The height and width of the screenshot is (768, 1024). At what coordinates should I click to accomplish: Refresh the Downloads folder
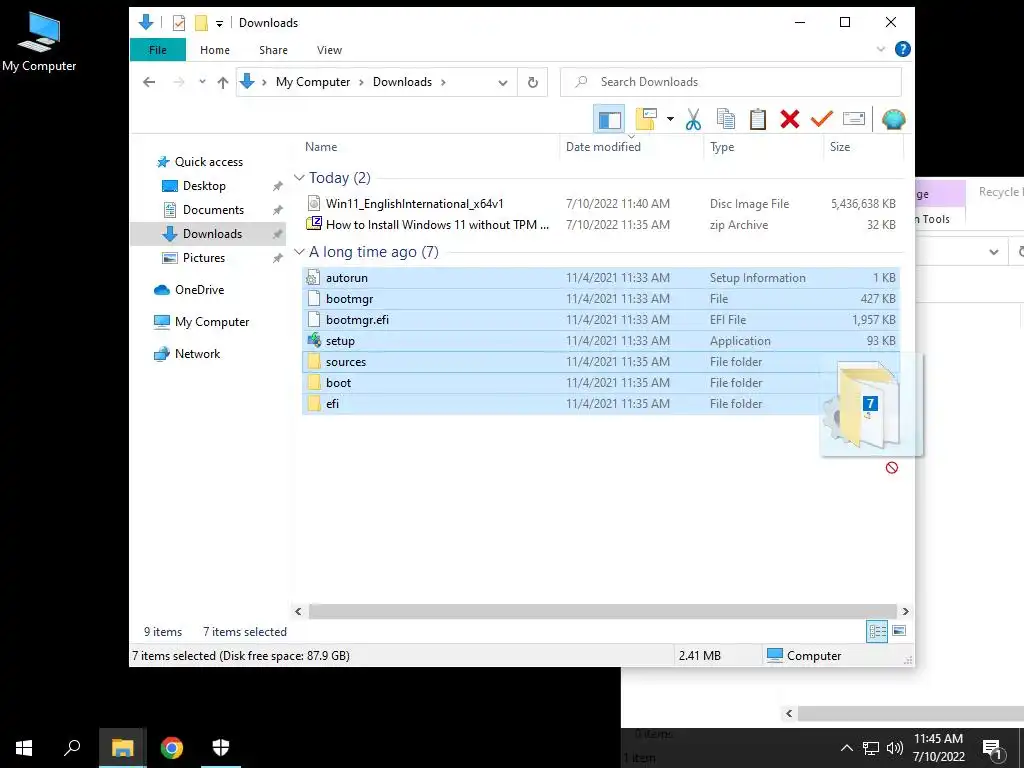(x=533, y=82)
